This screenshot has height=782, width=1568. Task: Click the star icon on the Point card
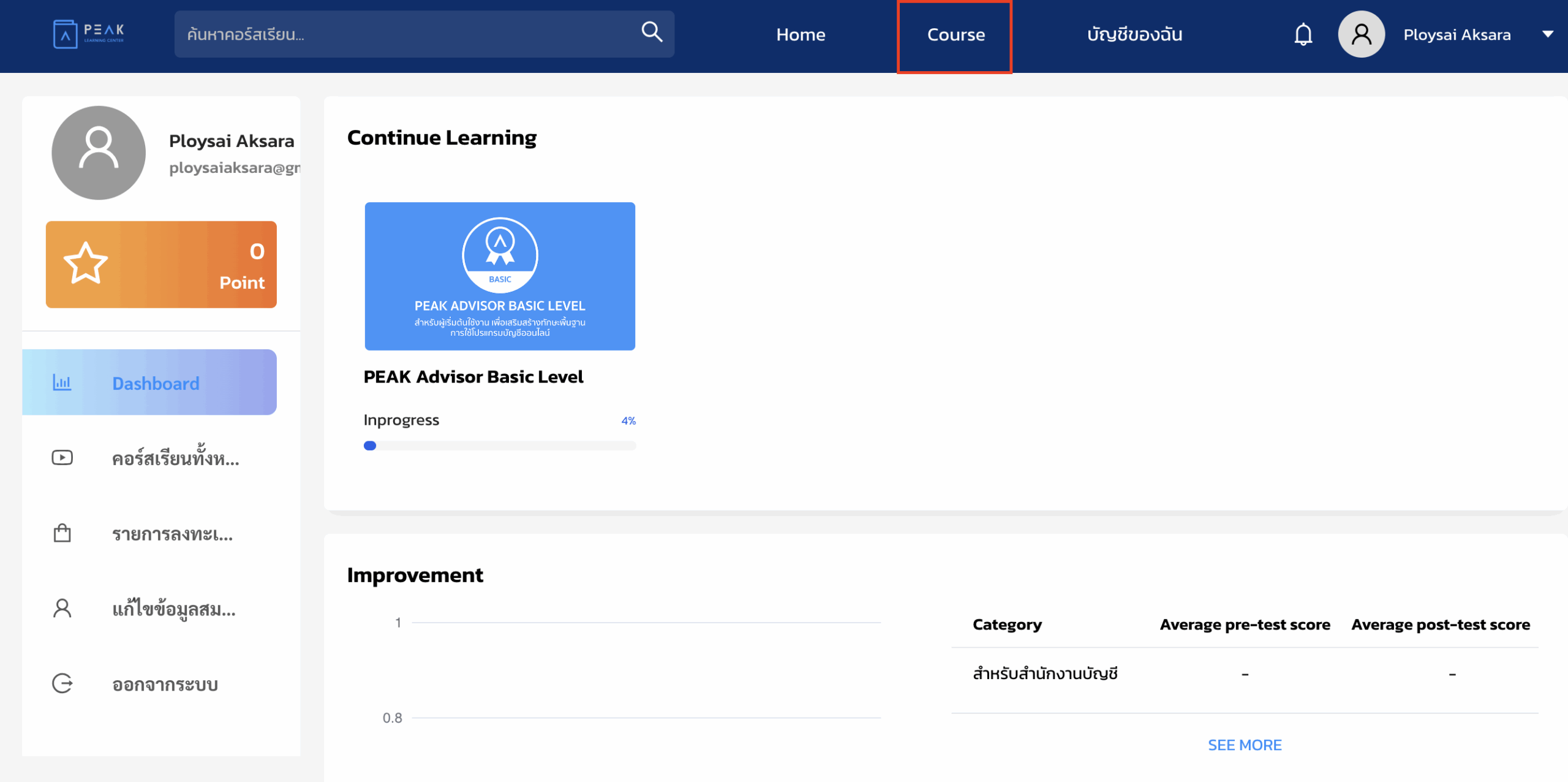(x=86, y=264)
